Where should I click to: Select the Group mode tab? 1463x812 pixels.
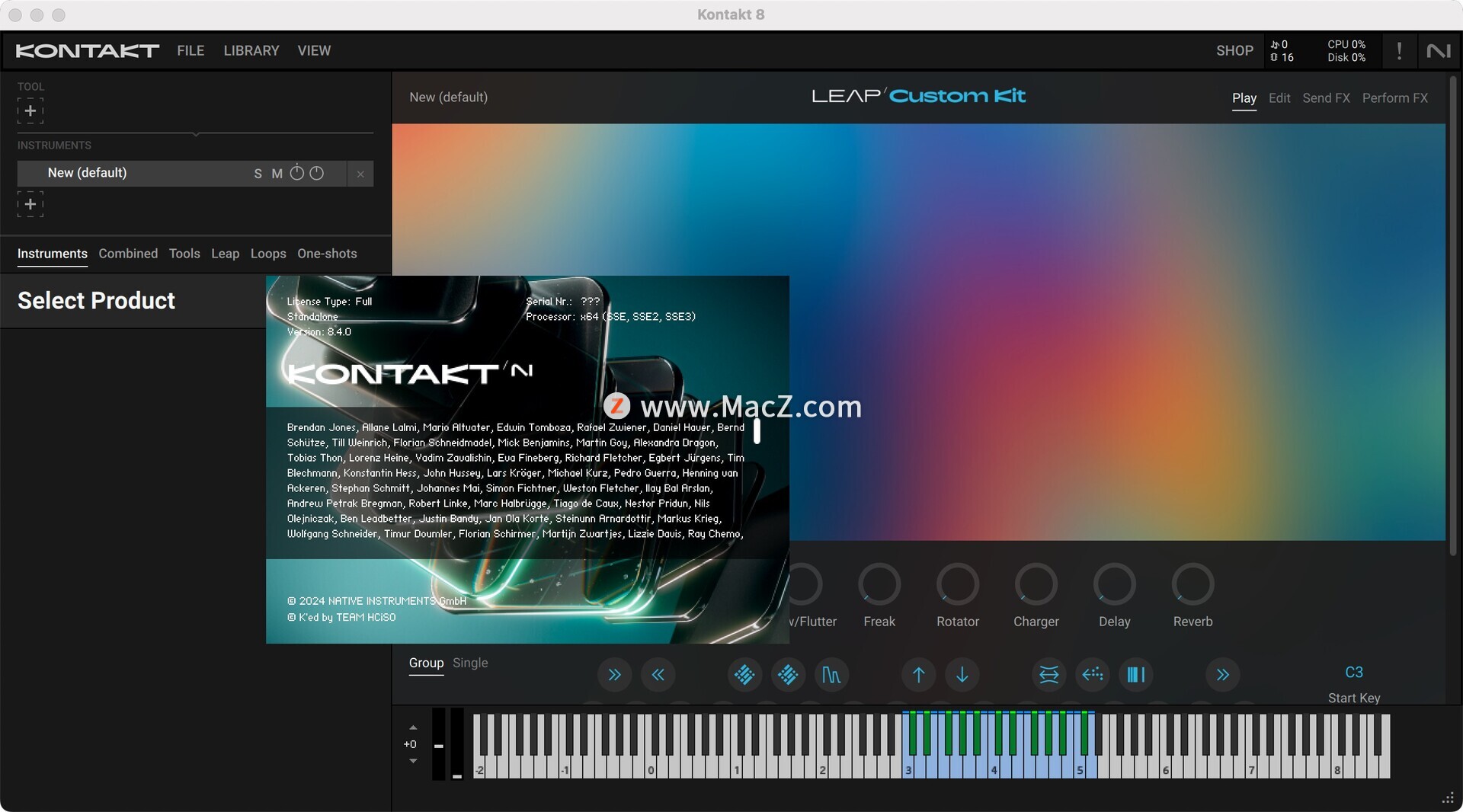coord(426,663)
